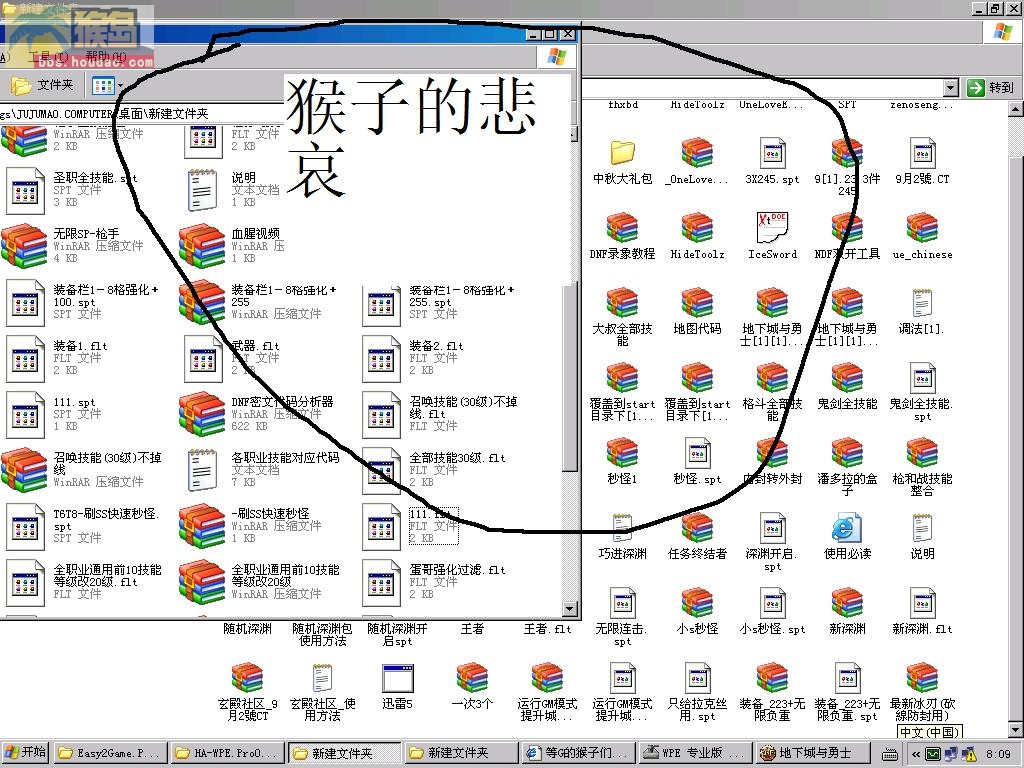Select the 一次3个 archive
Image resolution: width=1024 pixels, height=768 pixels.
472,686
